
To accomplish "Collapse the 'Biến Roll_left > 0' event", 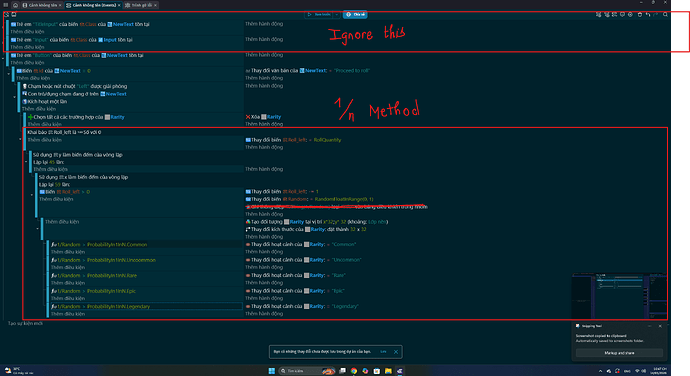I will 32,195.
